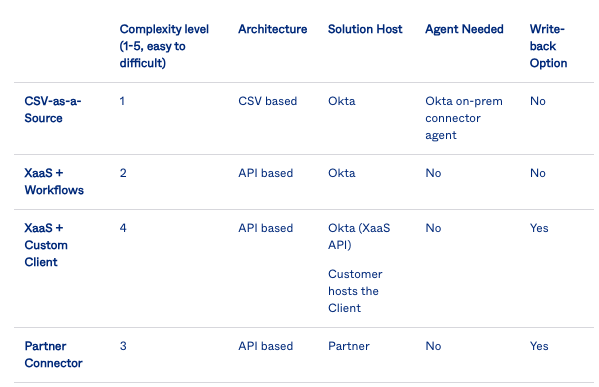Click Write-back 'No' in CSV-as-a-Source row
The height and width of the screenshot is (387, 599).
[x=537, y=101]
